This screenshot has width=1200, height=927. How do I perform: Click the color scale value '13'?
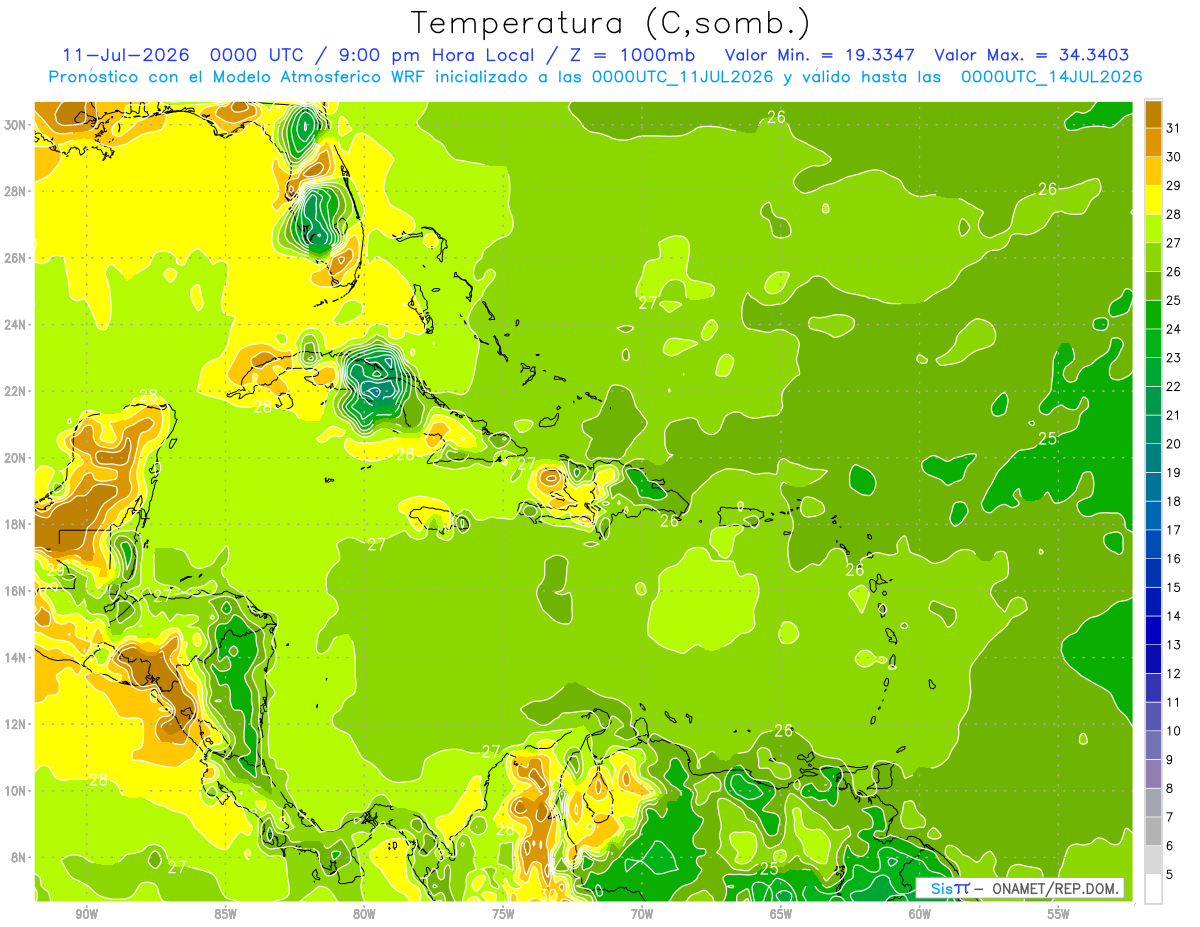coord(1173,645)
